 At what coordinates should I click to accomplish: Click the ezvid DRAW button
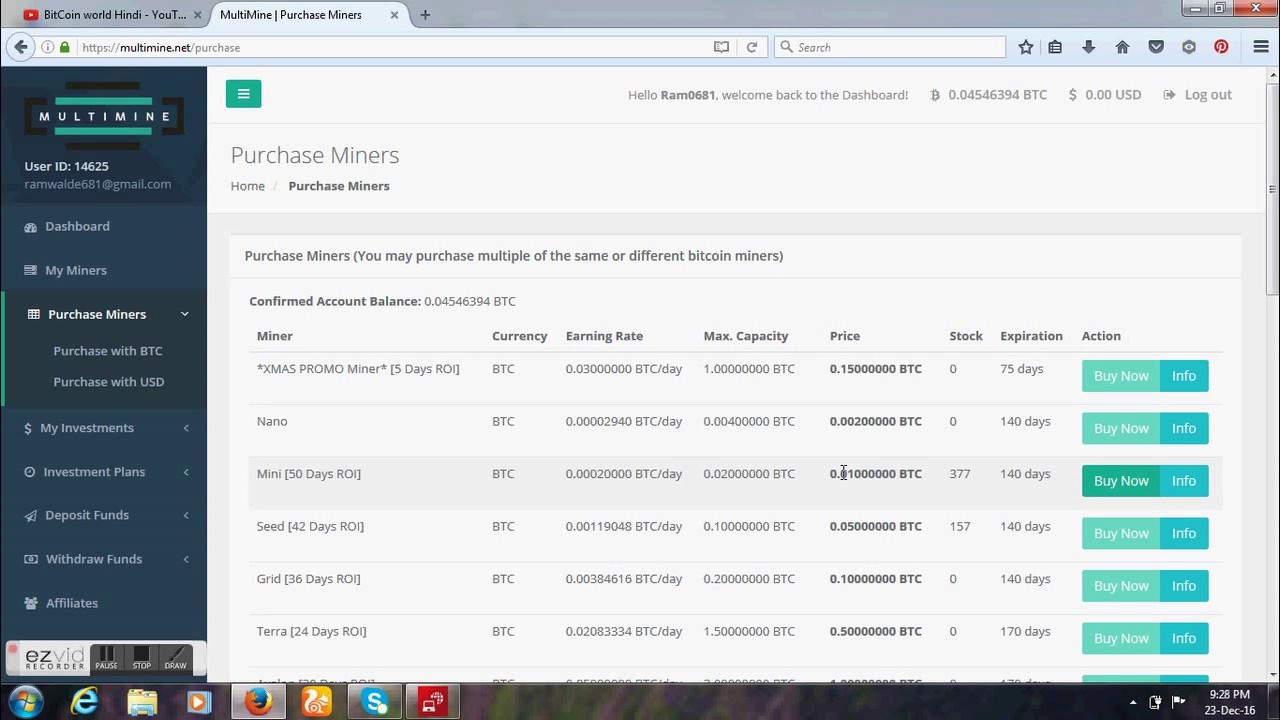tap(175, 658)
